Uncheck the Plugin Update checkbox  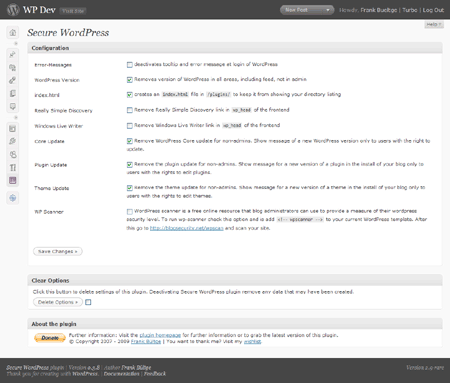click(130, 164)
